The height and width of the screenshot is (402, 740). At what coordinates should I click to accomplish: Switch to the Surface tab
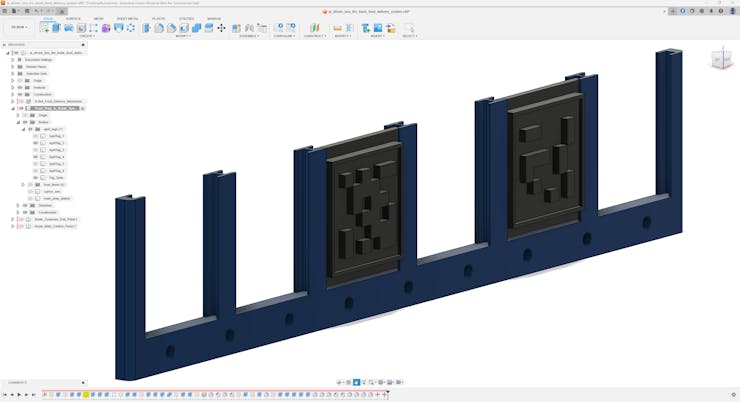[73, 18]
